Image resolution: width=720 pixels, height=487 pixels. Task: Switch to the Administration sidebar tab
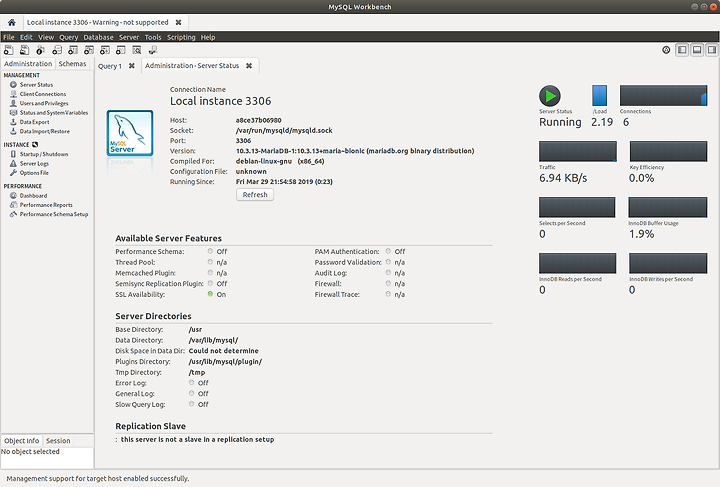(28, 63)
